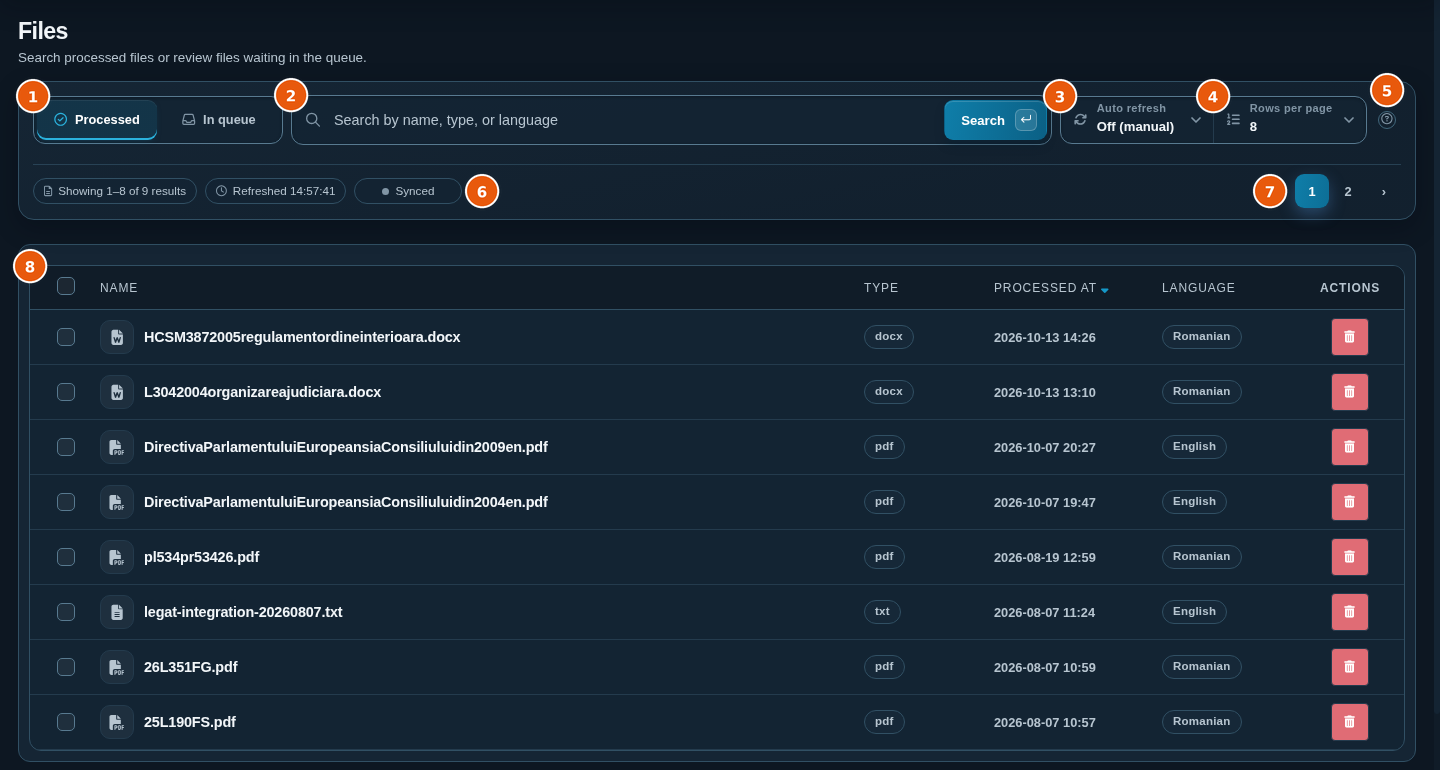
Task: Mark the 25L190FS.pdf row checkbox
Action: click(x=66, y=722)
